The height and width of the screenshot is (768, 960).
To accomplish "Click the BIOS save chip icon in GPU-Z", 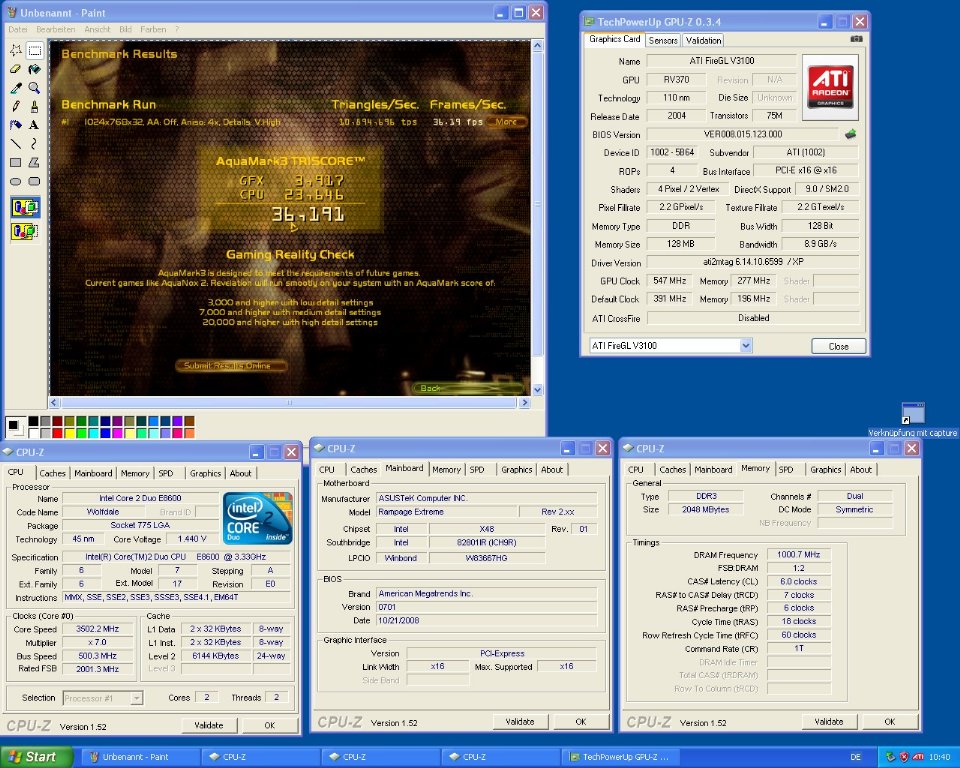I will 850,134.
